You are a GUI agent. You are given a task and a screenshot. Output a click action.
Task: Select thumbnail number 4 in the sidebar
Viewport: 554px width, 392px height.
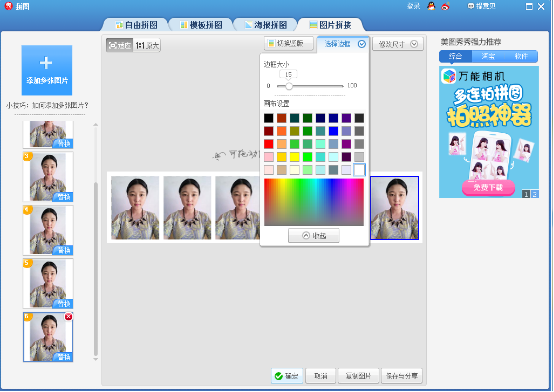tap(48, 230)
